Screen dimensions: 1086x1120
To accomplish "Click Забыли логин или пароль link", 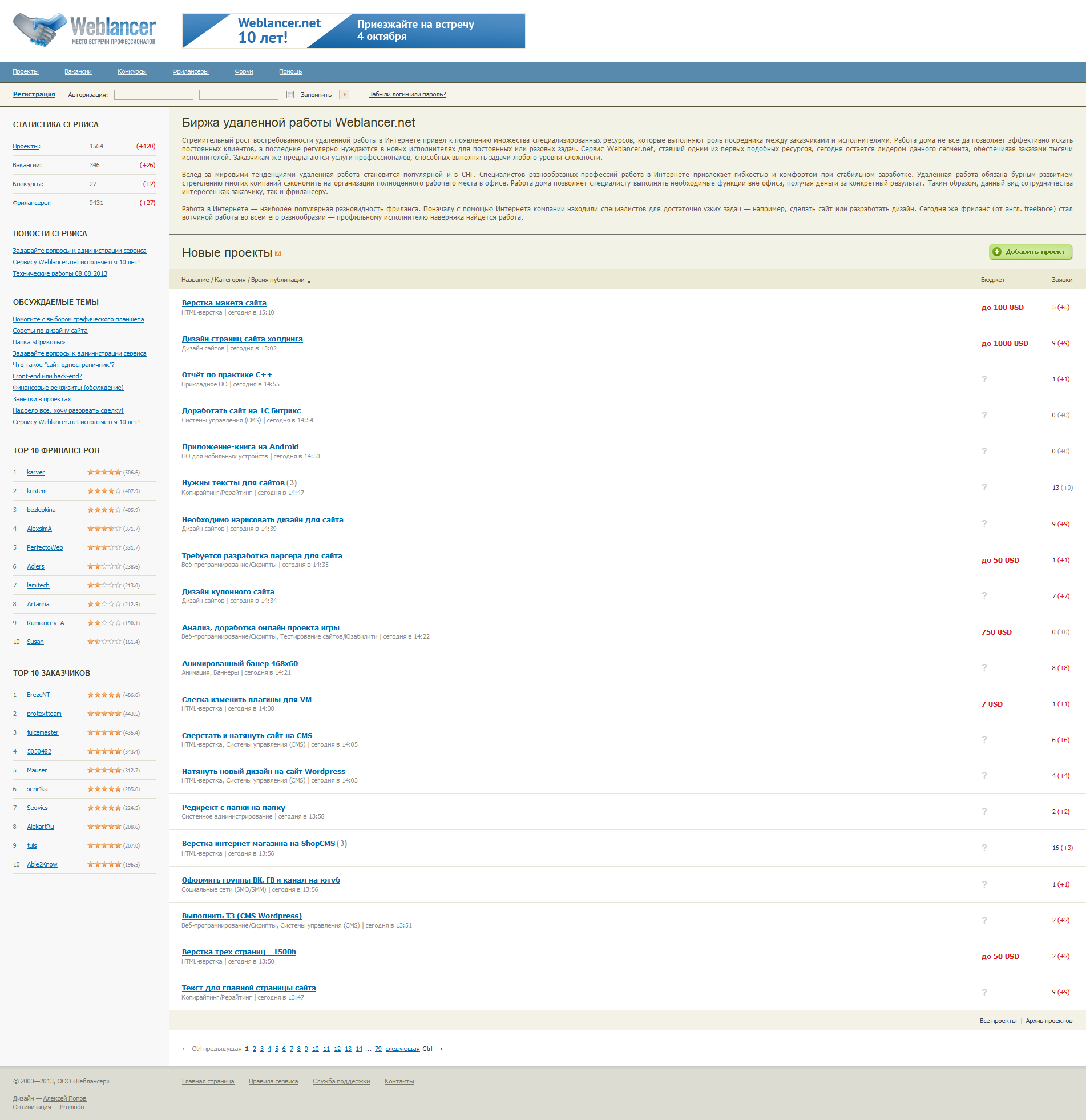I will point(407,95).
